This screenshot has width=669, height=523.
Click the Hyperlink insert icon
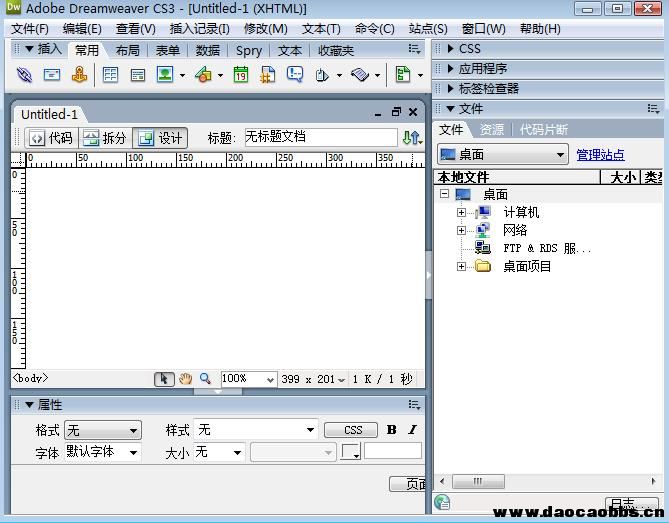[x=24, y=75]
